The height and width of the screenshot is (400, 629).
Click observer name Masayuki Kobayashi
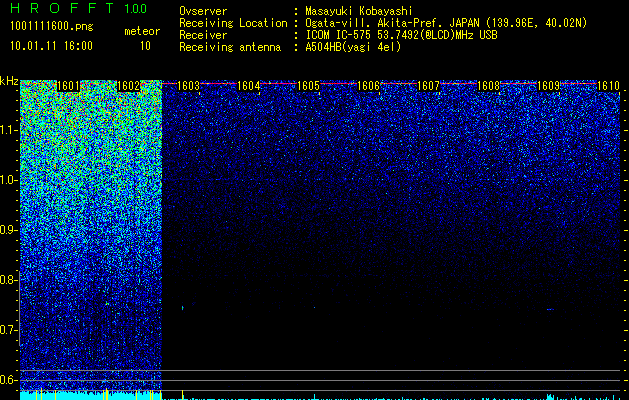(x=359, y=11)
